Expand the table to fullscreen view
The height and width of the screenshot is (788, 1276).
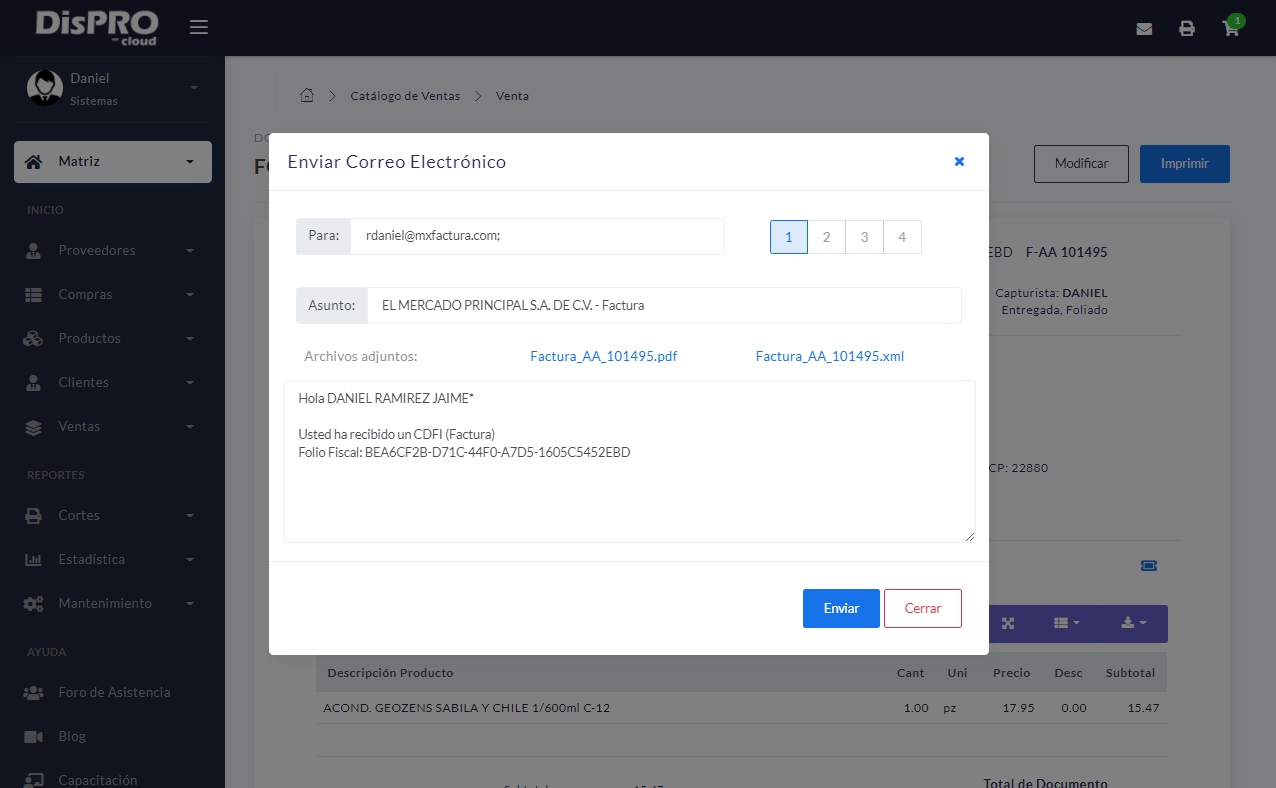(1008, 623)
